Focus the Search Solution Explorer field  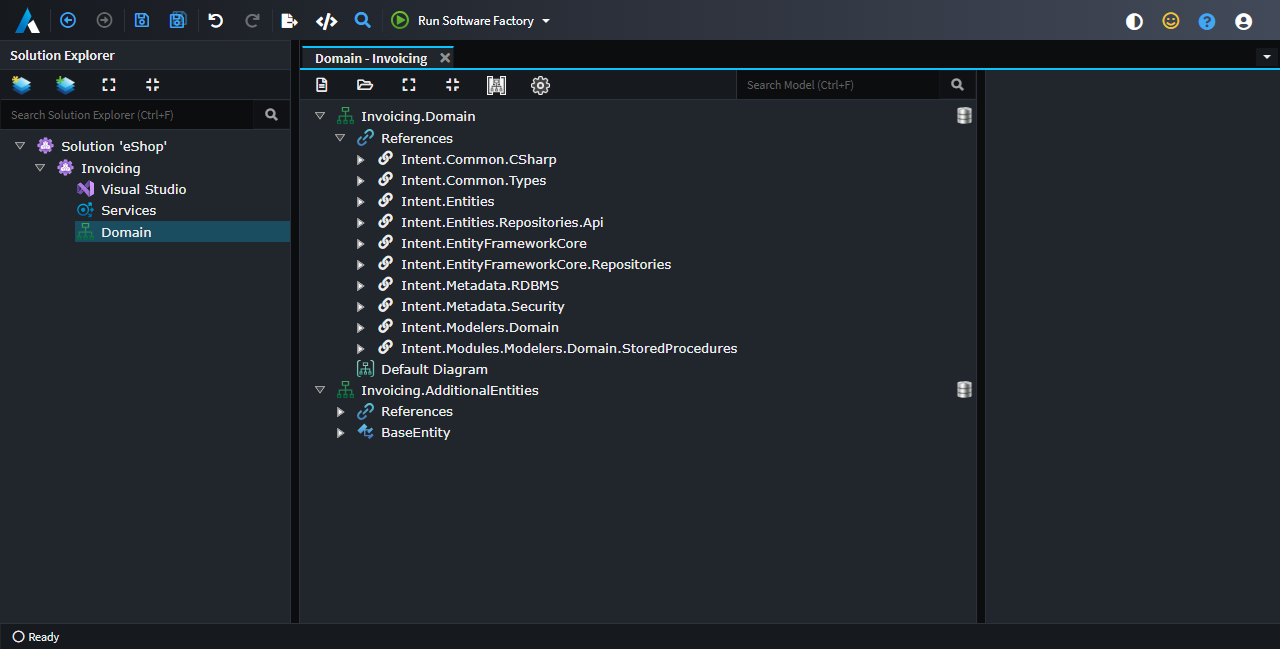click(127, 115)
